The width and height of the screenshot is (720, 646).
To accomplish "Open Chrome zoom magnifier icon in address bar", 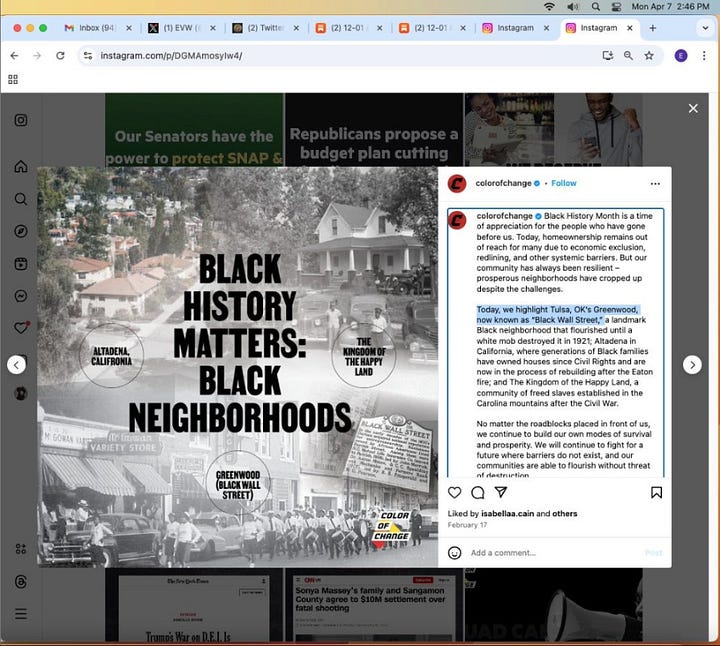I will point(628,56).
